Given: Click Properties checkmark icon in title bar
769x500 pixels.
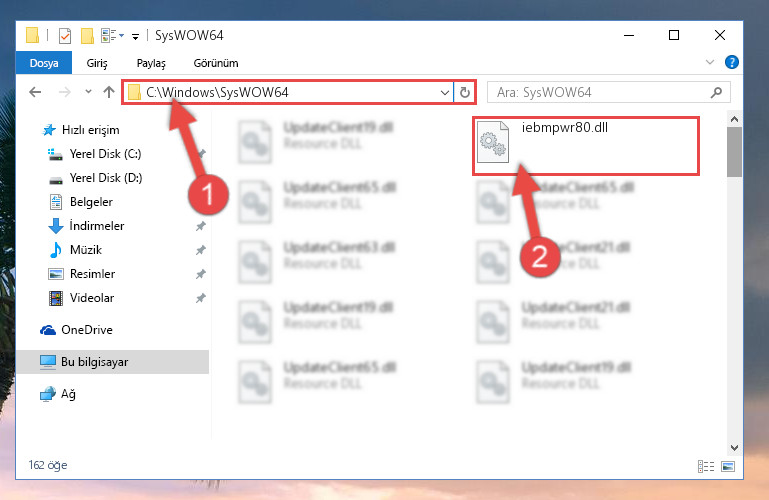Looking at the screenshot, I should [64, 36].
